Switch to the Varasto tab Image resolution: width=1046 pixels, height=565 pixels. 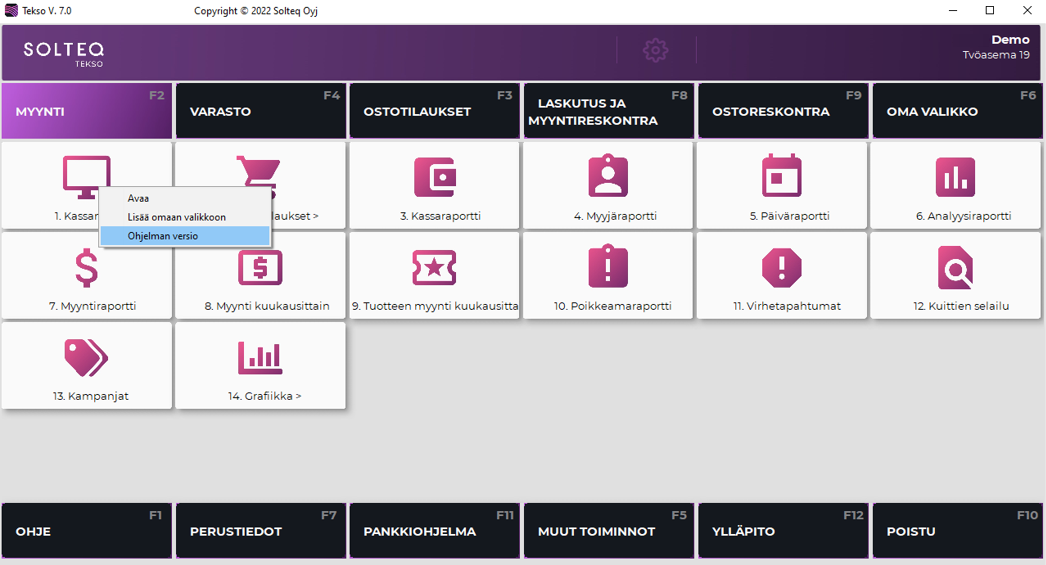coord(260,111)
